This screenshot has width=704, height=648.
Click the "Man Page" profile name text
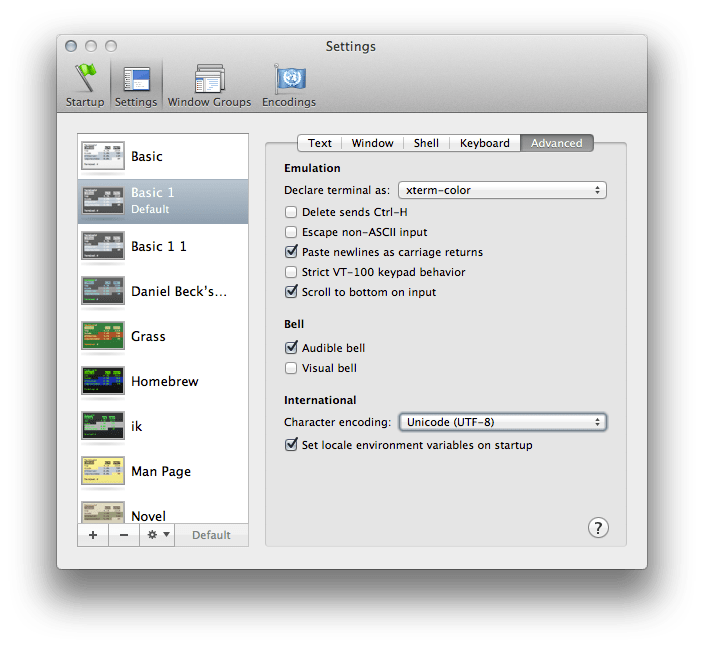[161, 472]
